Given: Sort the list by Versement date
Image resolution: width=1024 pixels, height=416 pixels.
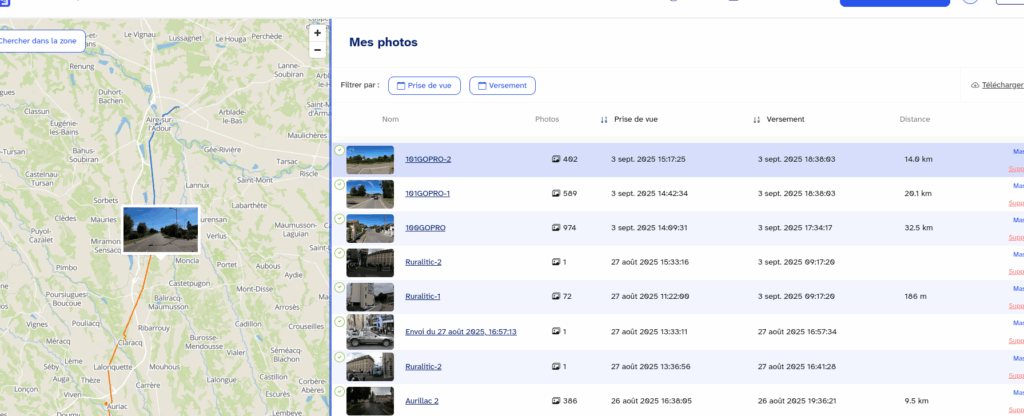Looking at the screenshot, I should coord(757,120).
